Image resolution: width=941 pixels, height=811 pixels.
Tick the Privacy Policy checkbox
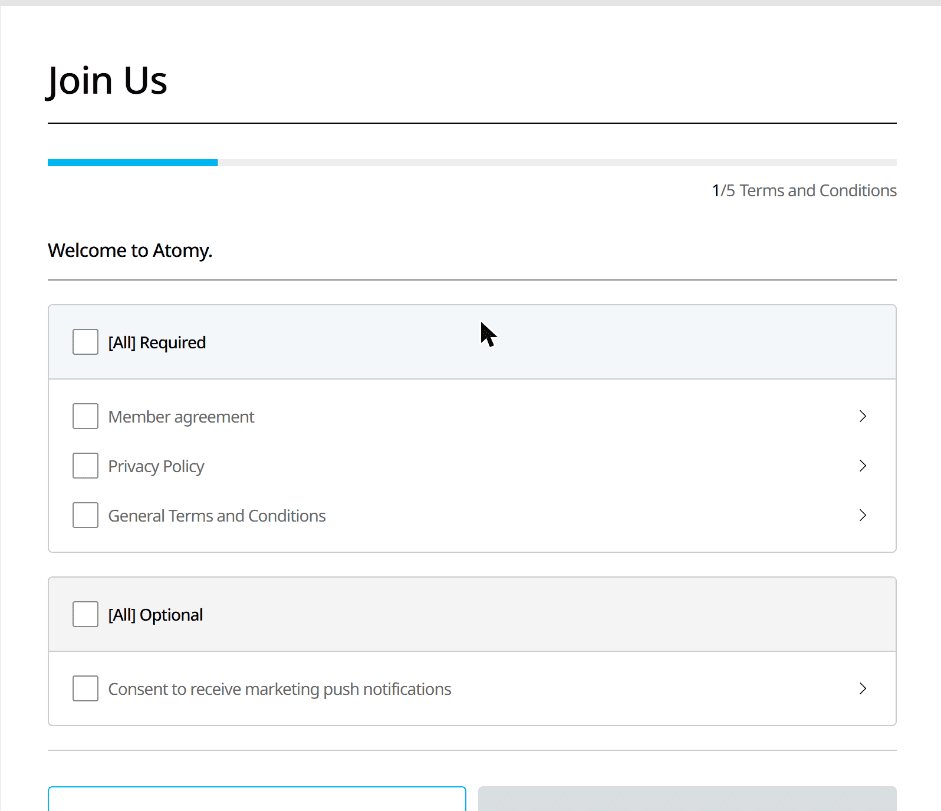click(x=85, y=466)
